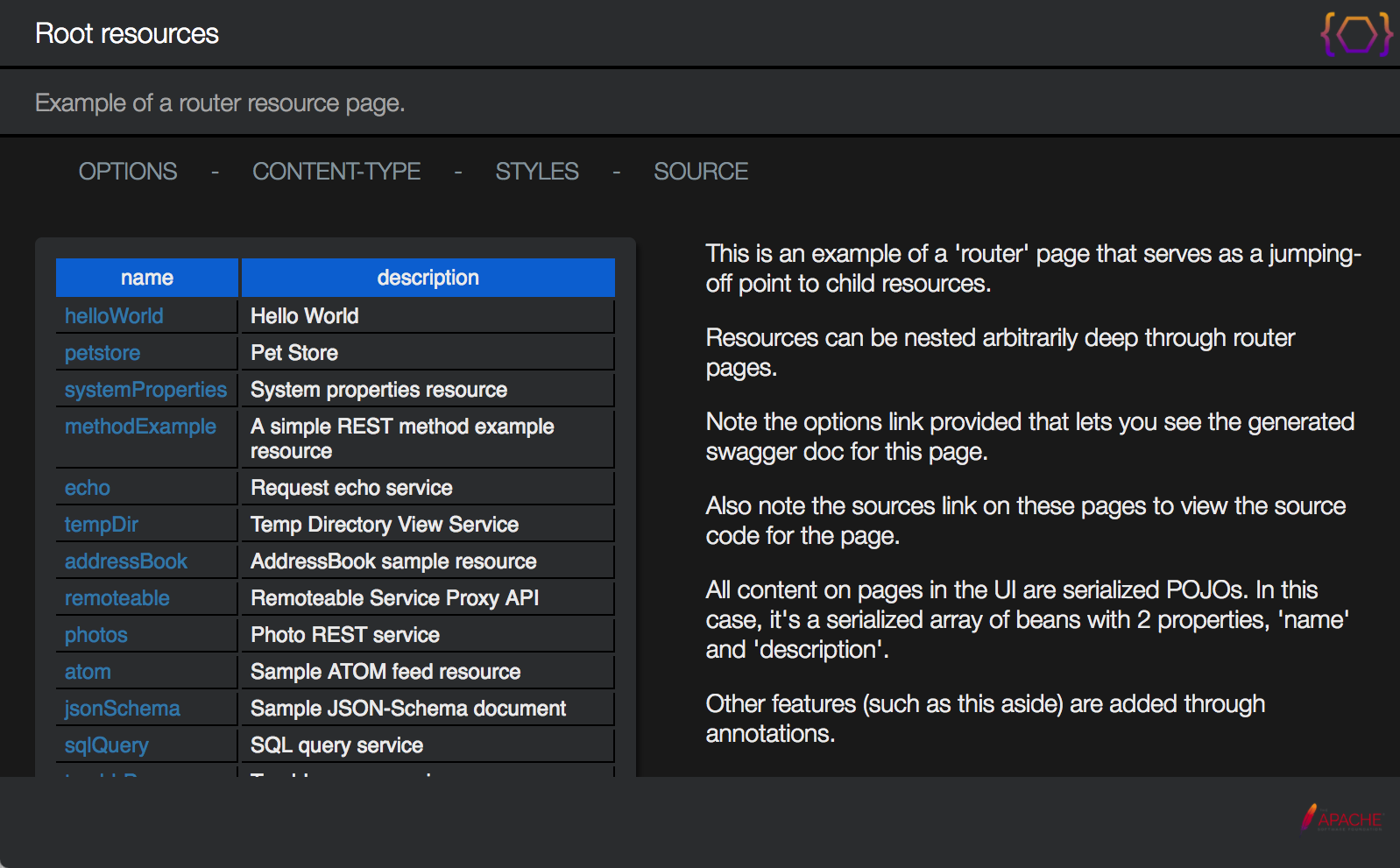Open the tempDir resource link
This screenshot has height=868, width=1400.
[102, 525]
